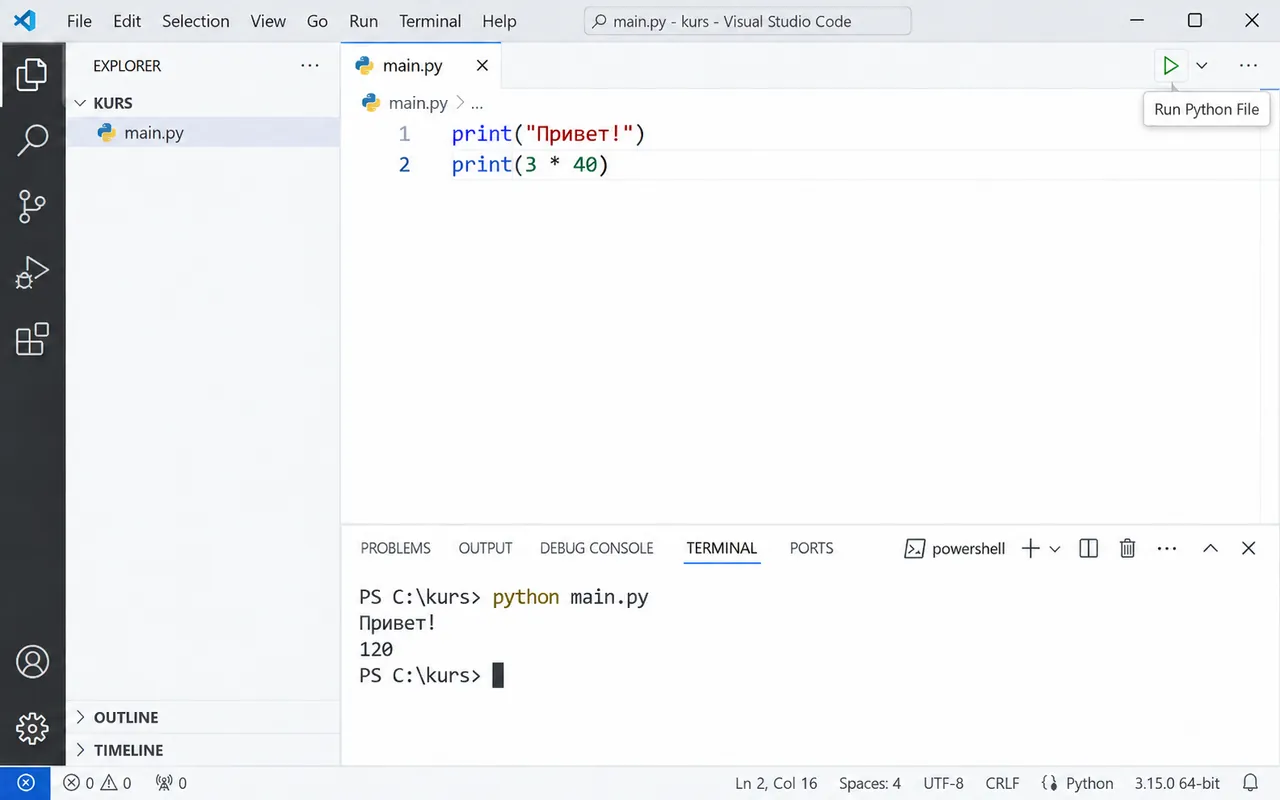Image resolution: width=1280 pixels, height=800 pixels.
Task: Open the remote window status bar icon
Action: [x=26, y=783]
